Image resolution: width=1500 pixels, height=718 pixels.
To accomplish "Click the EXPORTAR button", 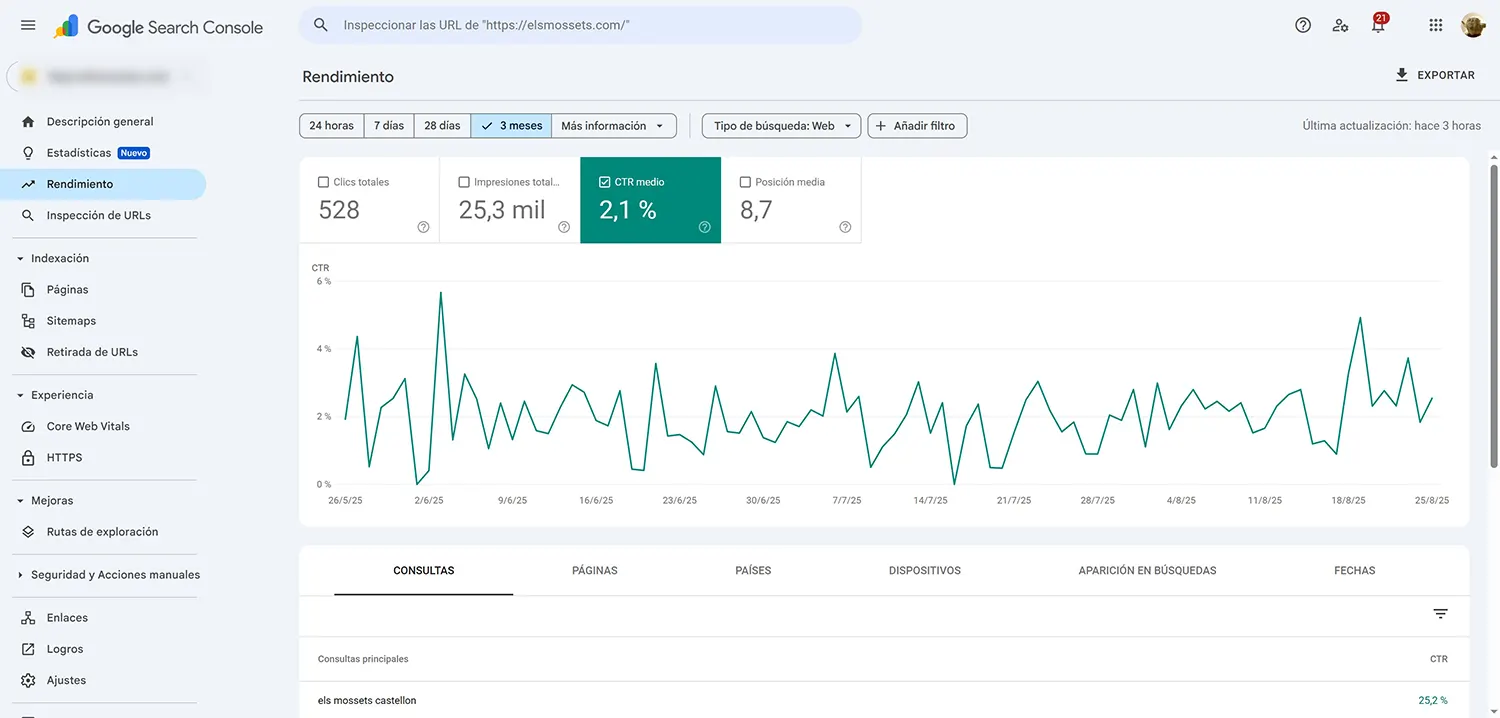I will (1436, 75).
